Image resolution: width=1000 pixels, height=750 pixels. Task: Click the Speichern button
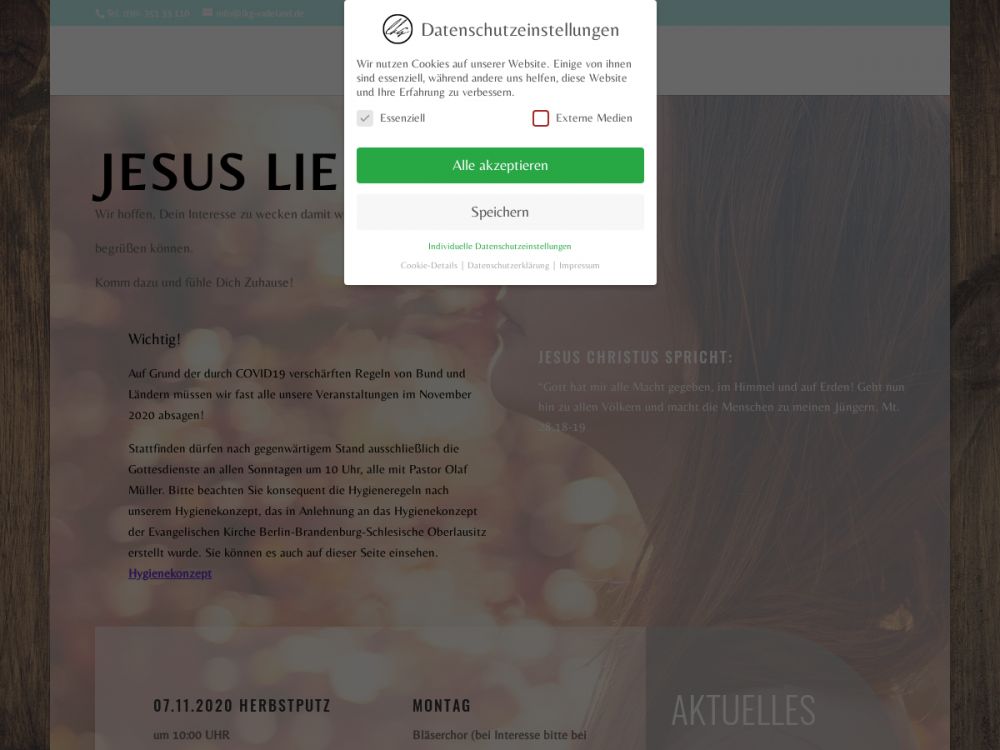500,212
